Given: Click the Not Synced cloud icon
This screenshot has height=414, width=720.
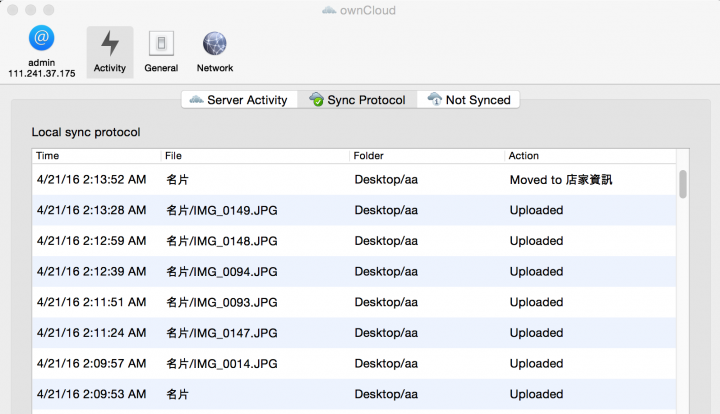Looking at the screenshot, I should 434,99.
